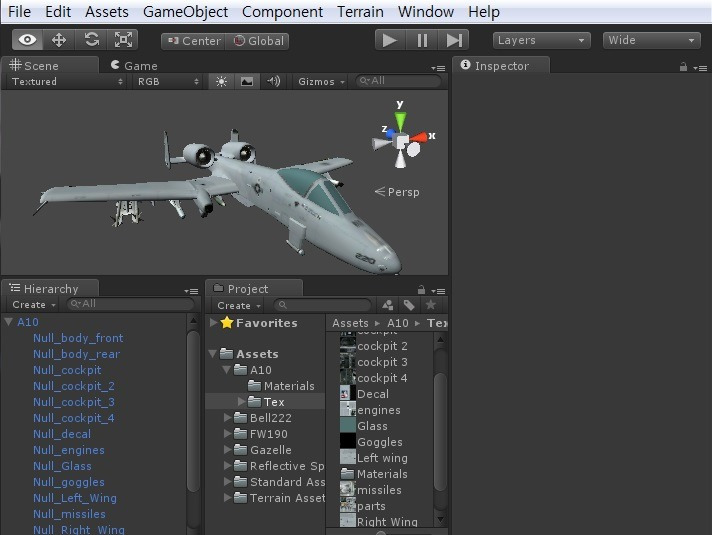Viewport: 712px width, 535px height.
Task: Click the green Y axis gizmo cone
Action: (x=400, y=121)
